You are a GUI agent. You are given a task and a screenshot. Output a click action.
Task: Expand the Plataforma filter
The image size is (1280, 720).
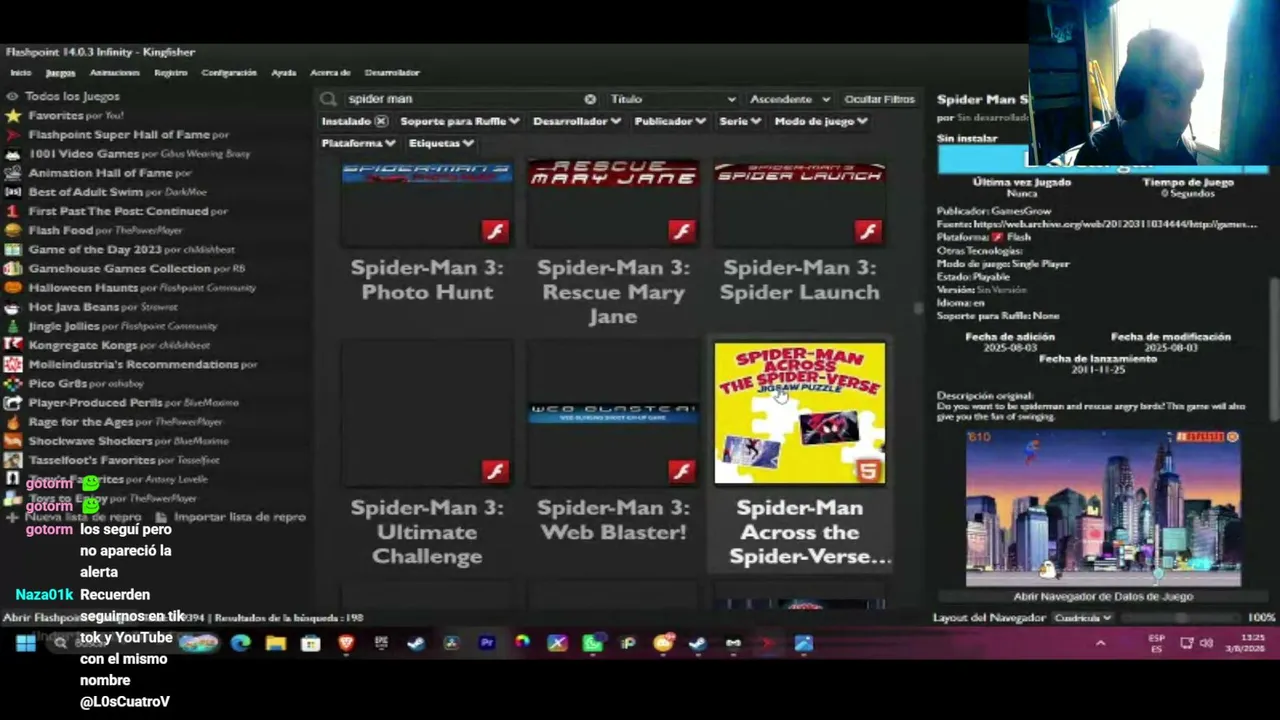pyautogui.click(x=358, y=143)
